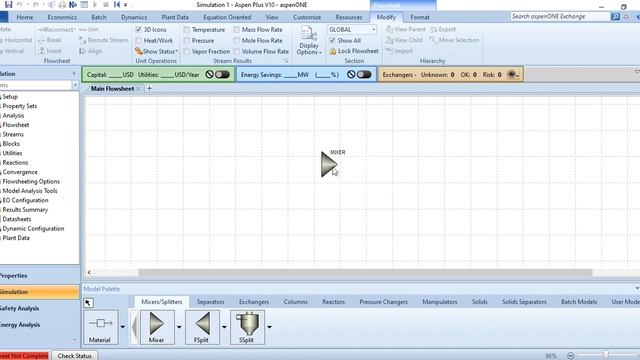Screen dimensions: 640x360
Task: Click the Reset (reinitialize) rewind icon
Action: [x=117, y=5]
